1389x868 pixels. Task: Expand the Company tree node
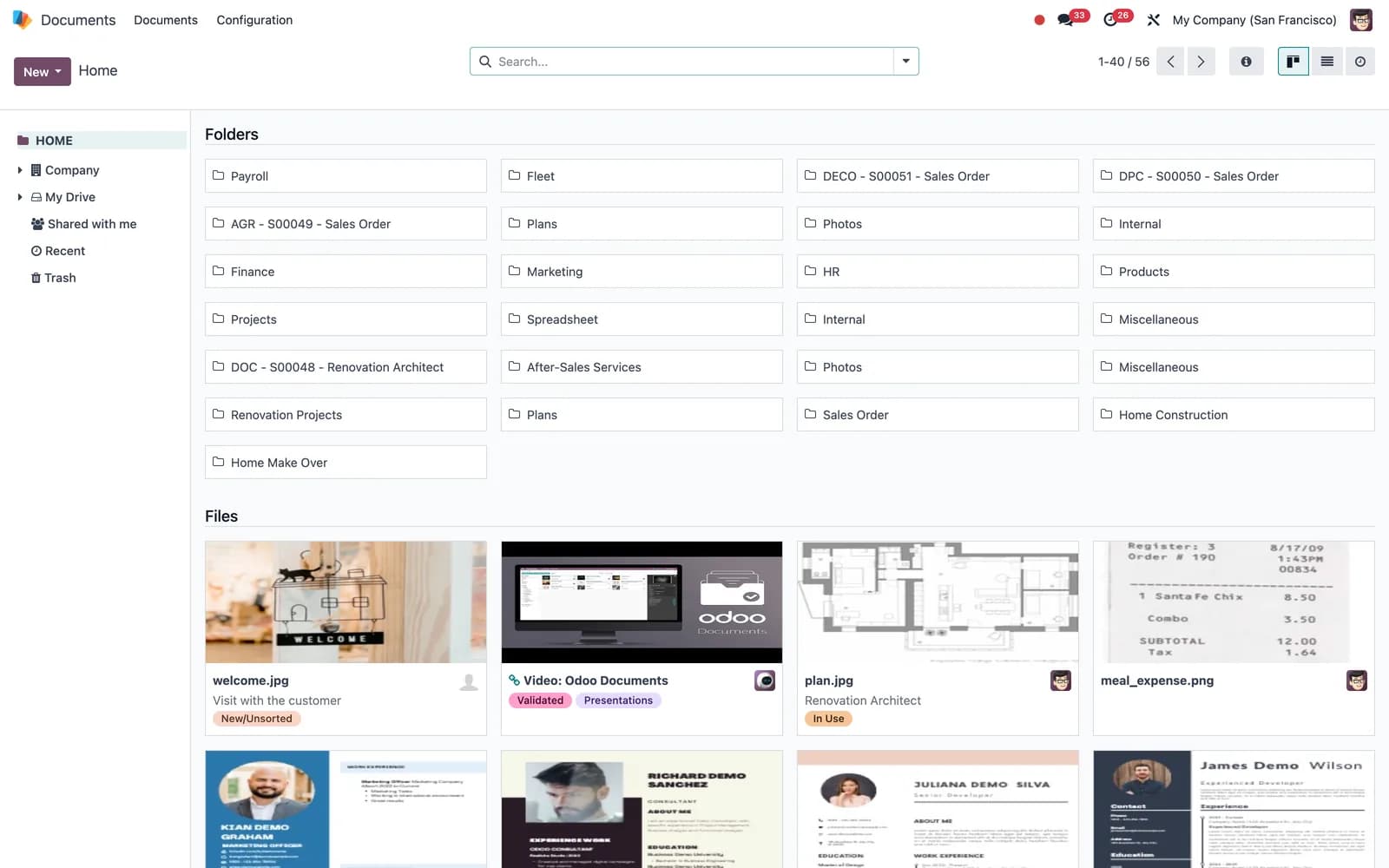click(x=20, y=170)
